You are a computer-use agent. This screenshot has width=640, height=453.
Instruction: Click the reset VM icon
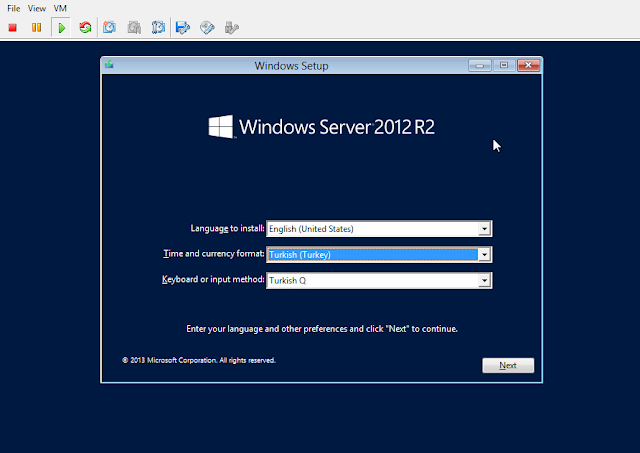pyautogui.click(x=85, y=28)
